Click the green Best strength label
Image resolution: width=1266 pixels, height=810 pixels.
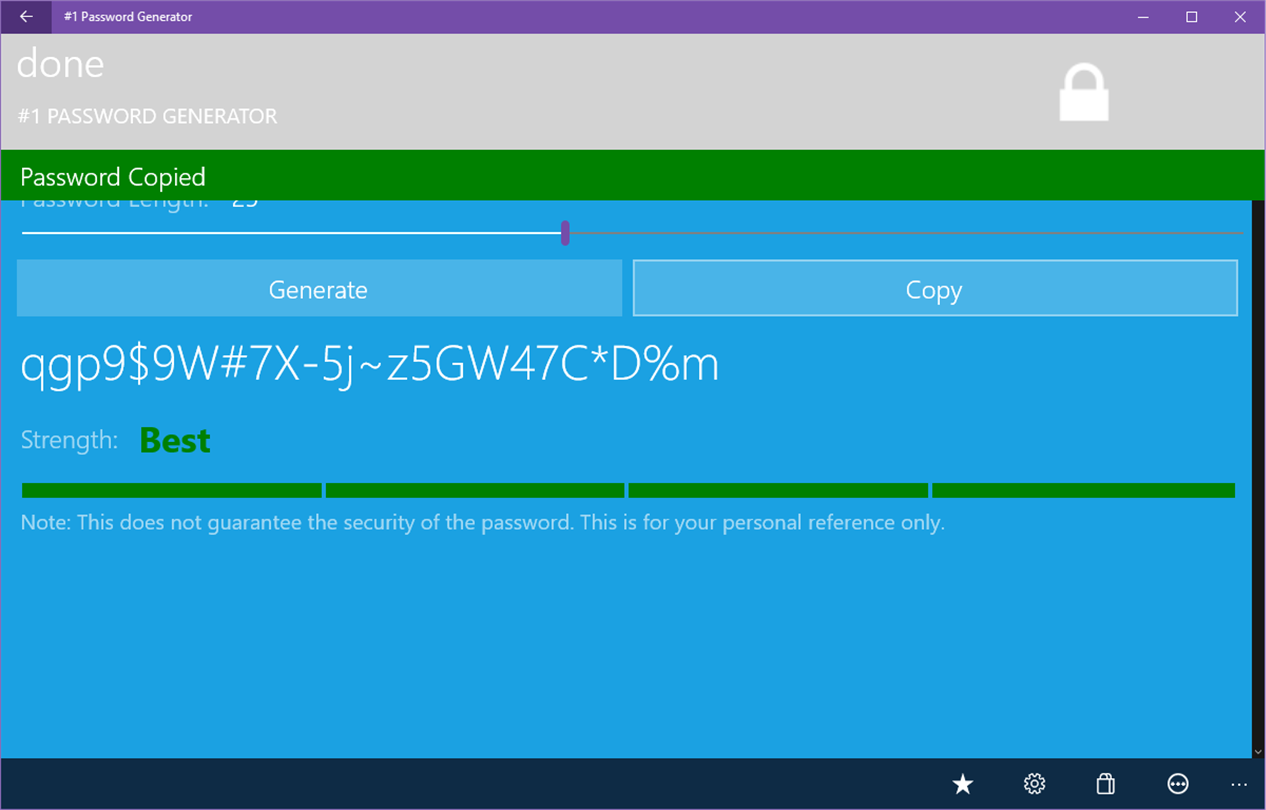[x=175, y=441]
